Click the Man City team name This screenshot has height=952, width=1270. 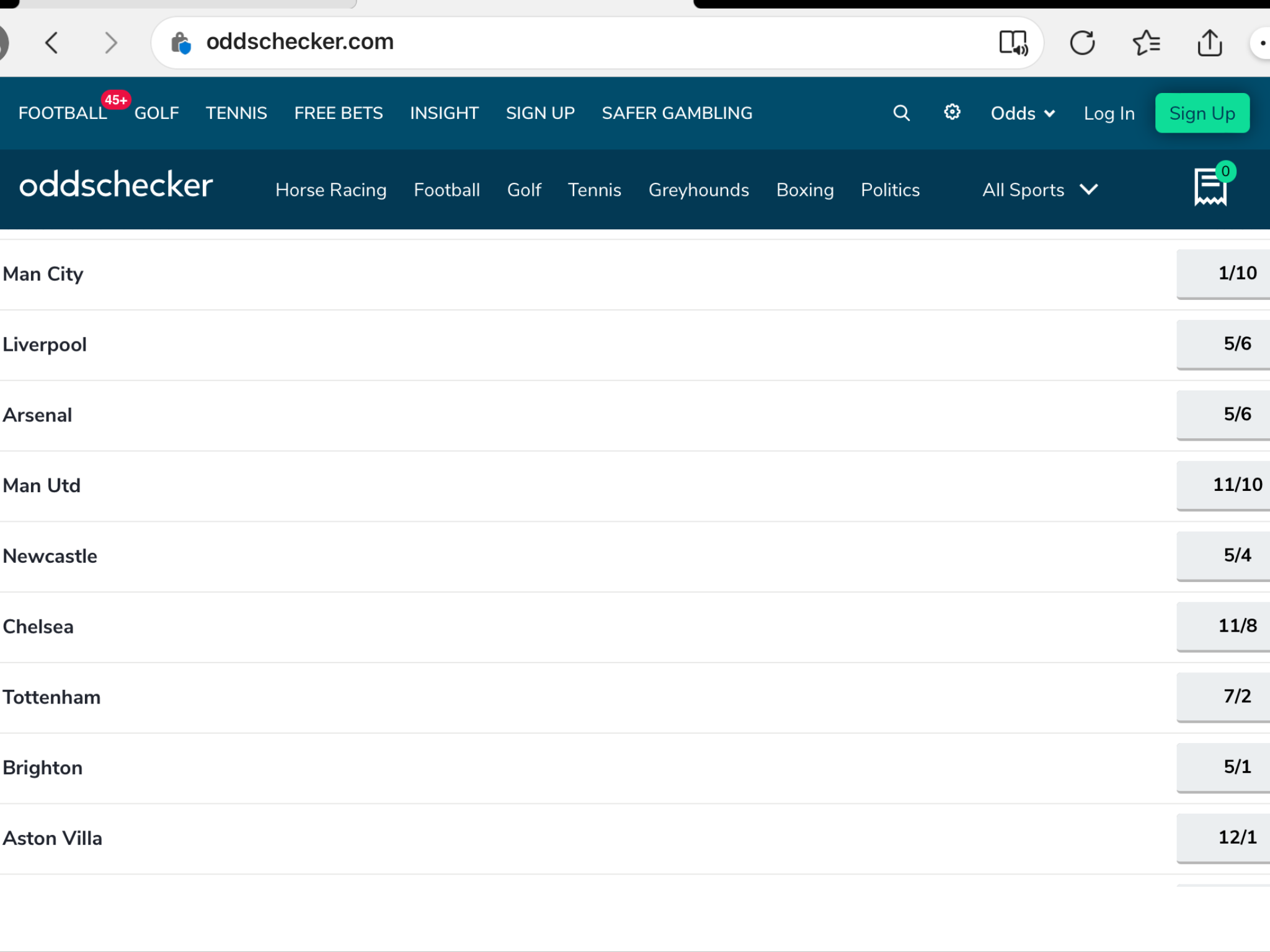tap(43, 274)
